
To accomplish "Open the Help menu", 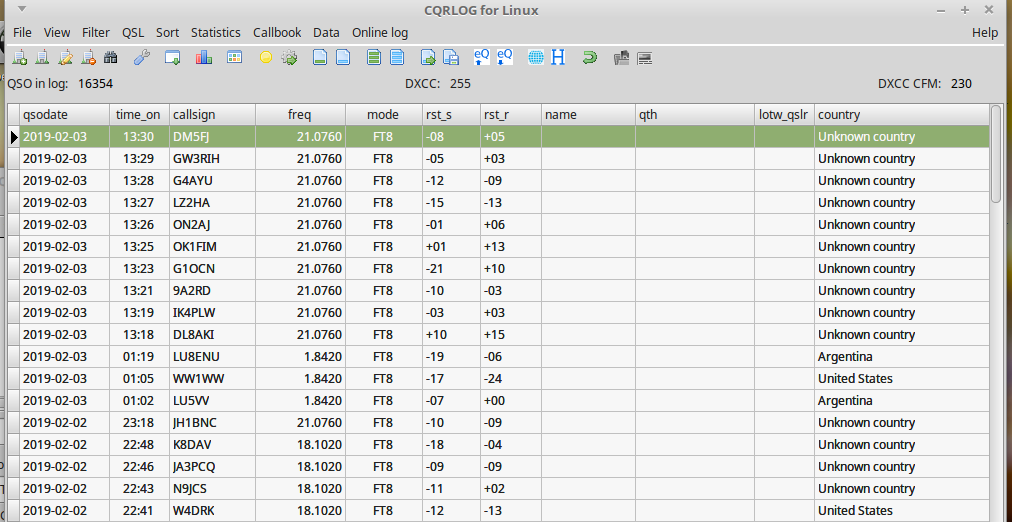I will point(985,32).
